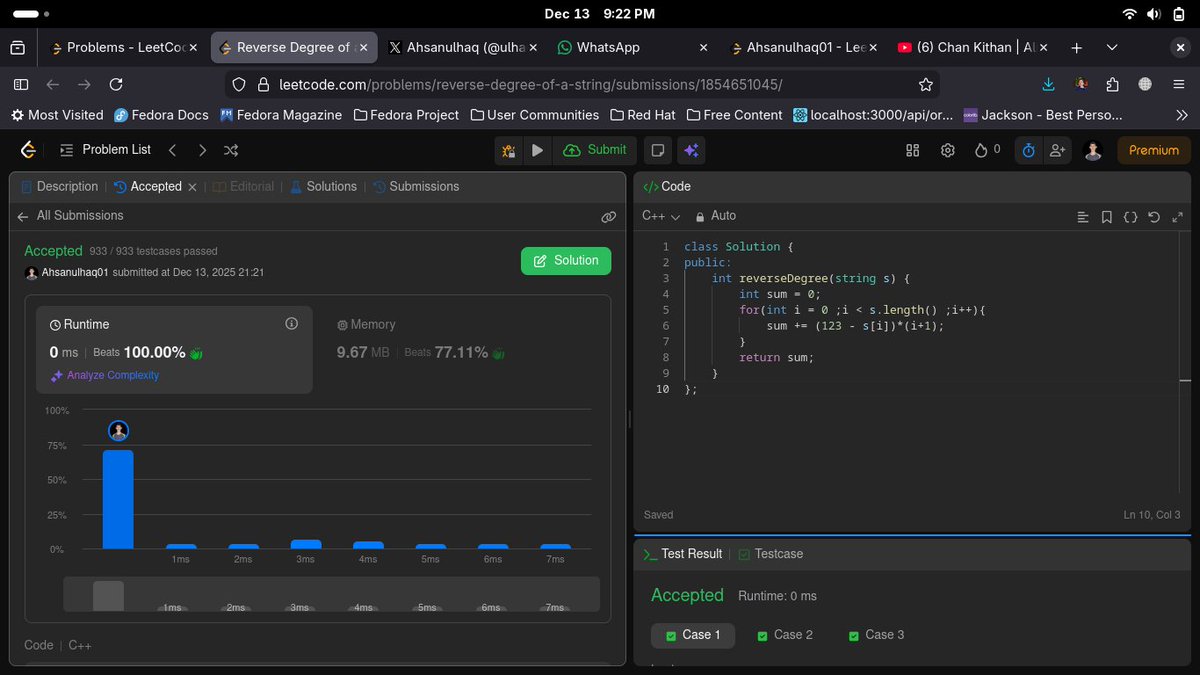Submit the solution
Image resolution: width=1200 pixels, height=675 pixels.
(x=595, y=150)
